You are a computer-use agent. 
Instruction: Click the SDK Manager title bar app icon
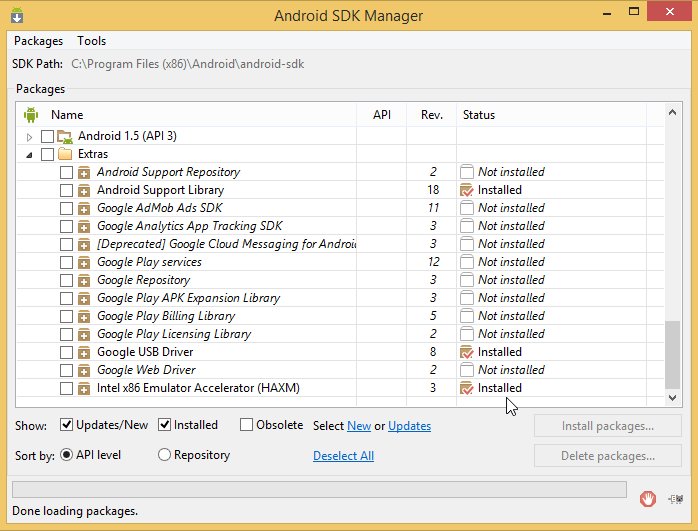click(x=17, y=16)
